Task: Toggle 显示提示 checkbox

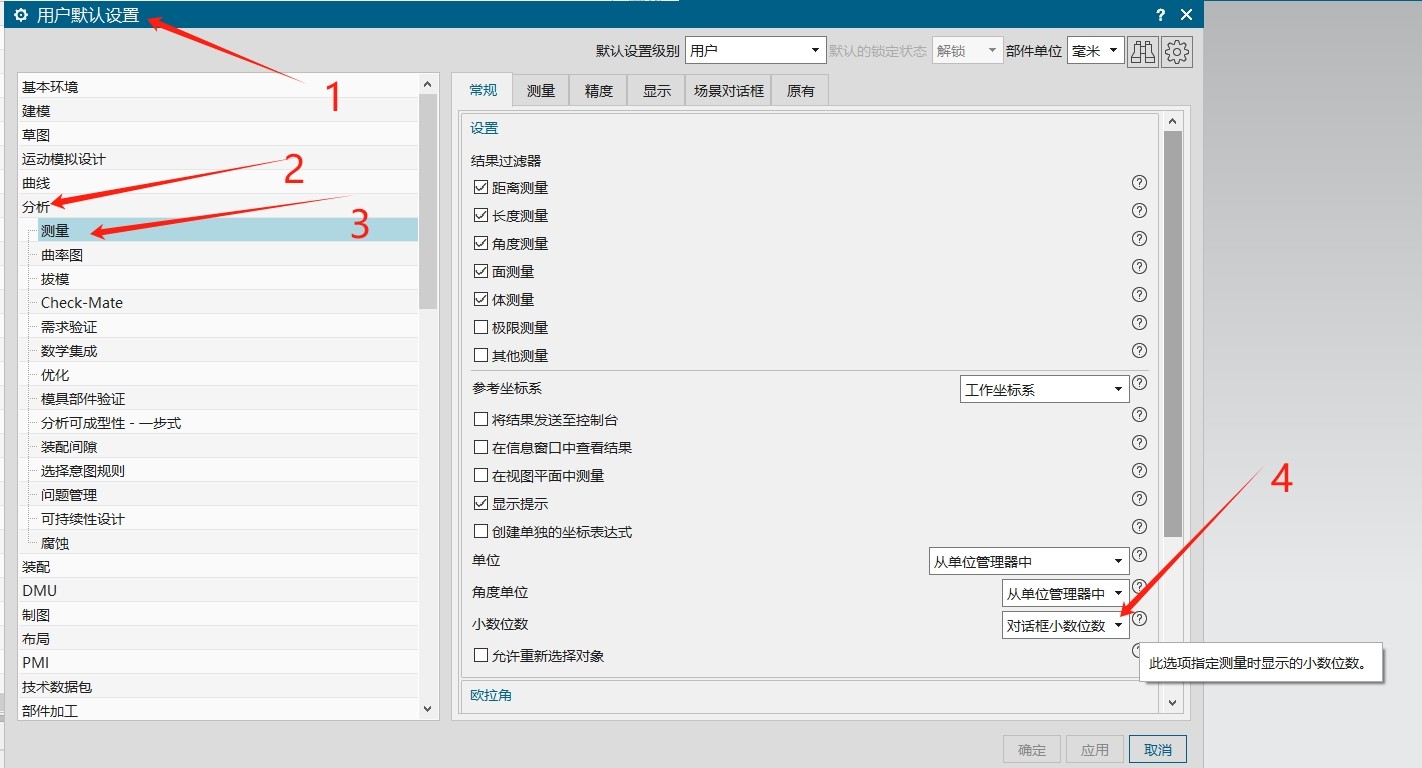Action: tap(481, 504)
